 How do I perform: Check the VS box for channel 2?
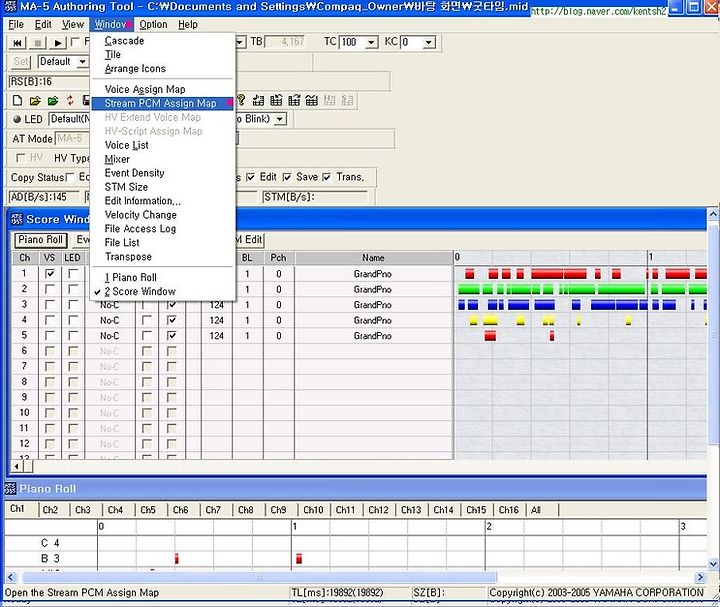[x=50, y=289]
